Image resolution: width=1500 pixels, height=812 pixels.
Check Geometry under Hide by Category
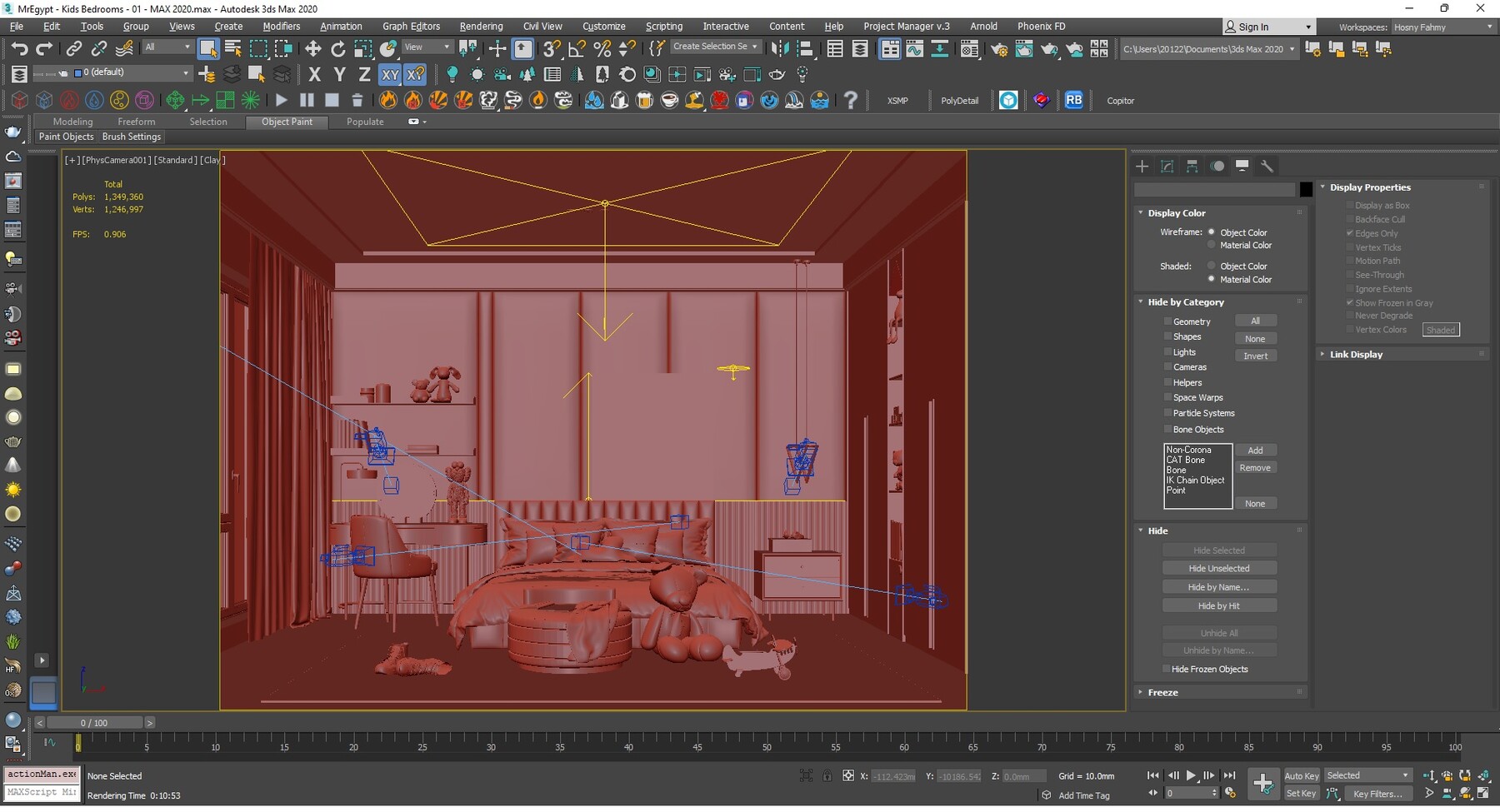(x=1168, y=321)
